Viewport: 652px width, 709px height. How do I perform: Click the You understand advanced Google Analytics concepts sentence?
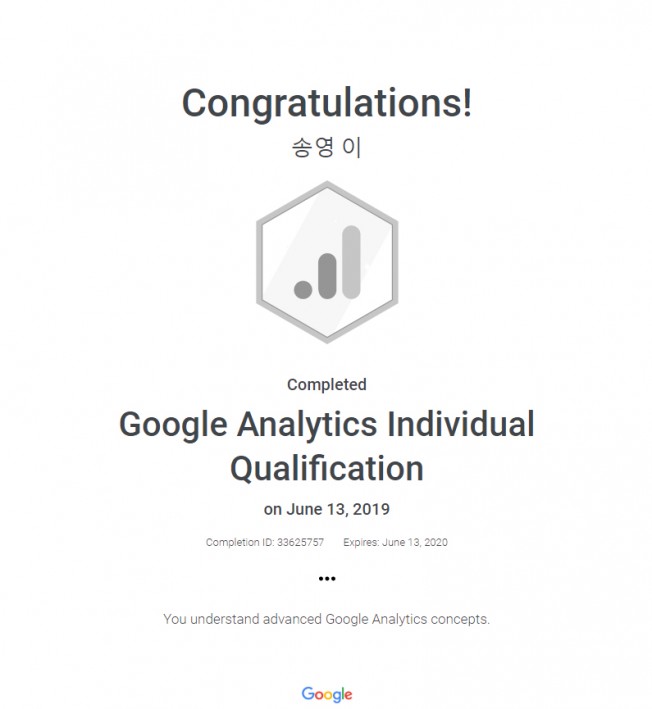326,619
